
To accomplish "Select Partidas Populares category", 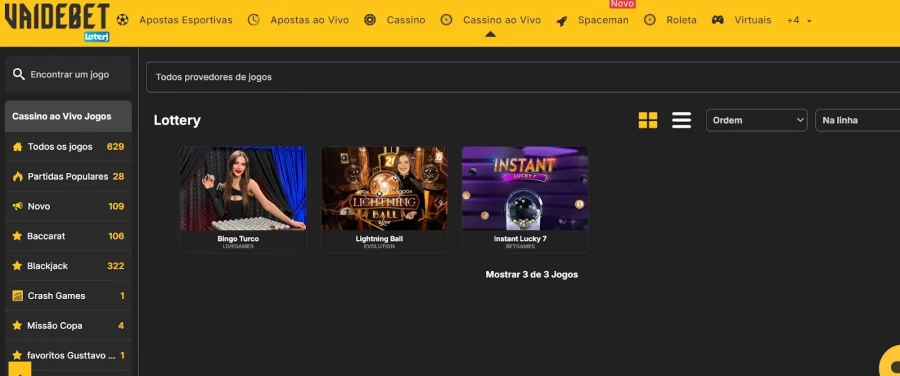I will [x=68, y=176].
